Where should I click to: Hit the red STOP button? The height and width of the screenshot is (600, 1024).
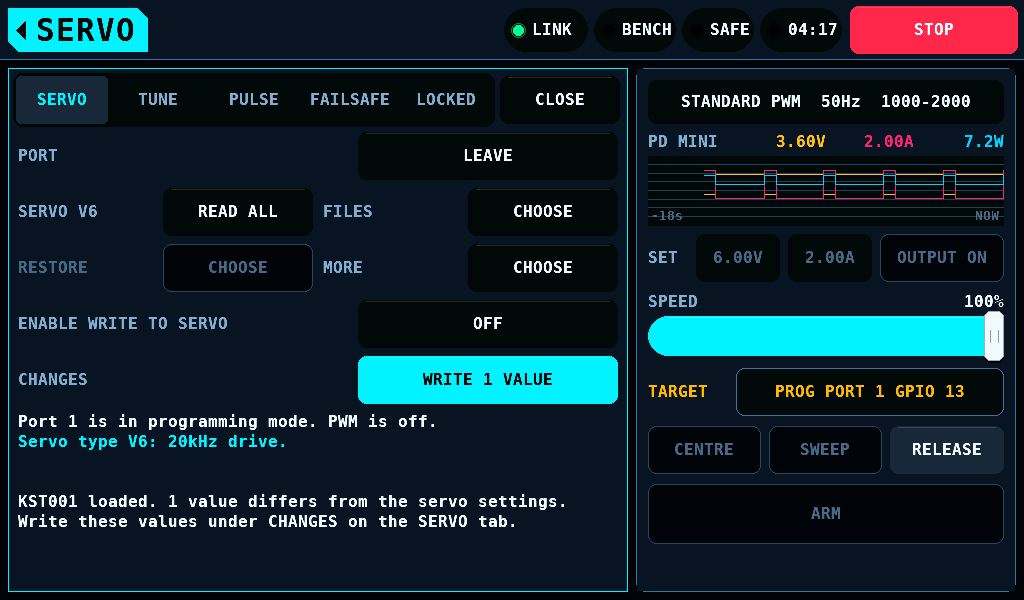click(933, 30)
